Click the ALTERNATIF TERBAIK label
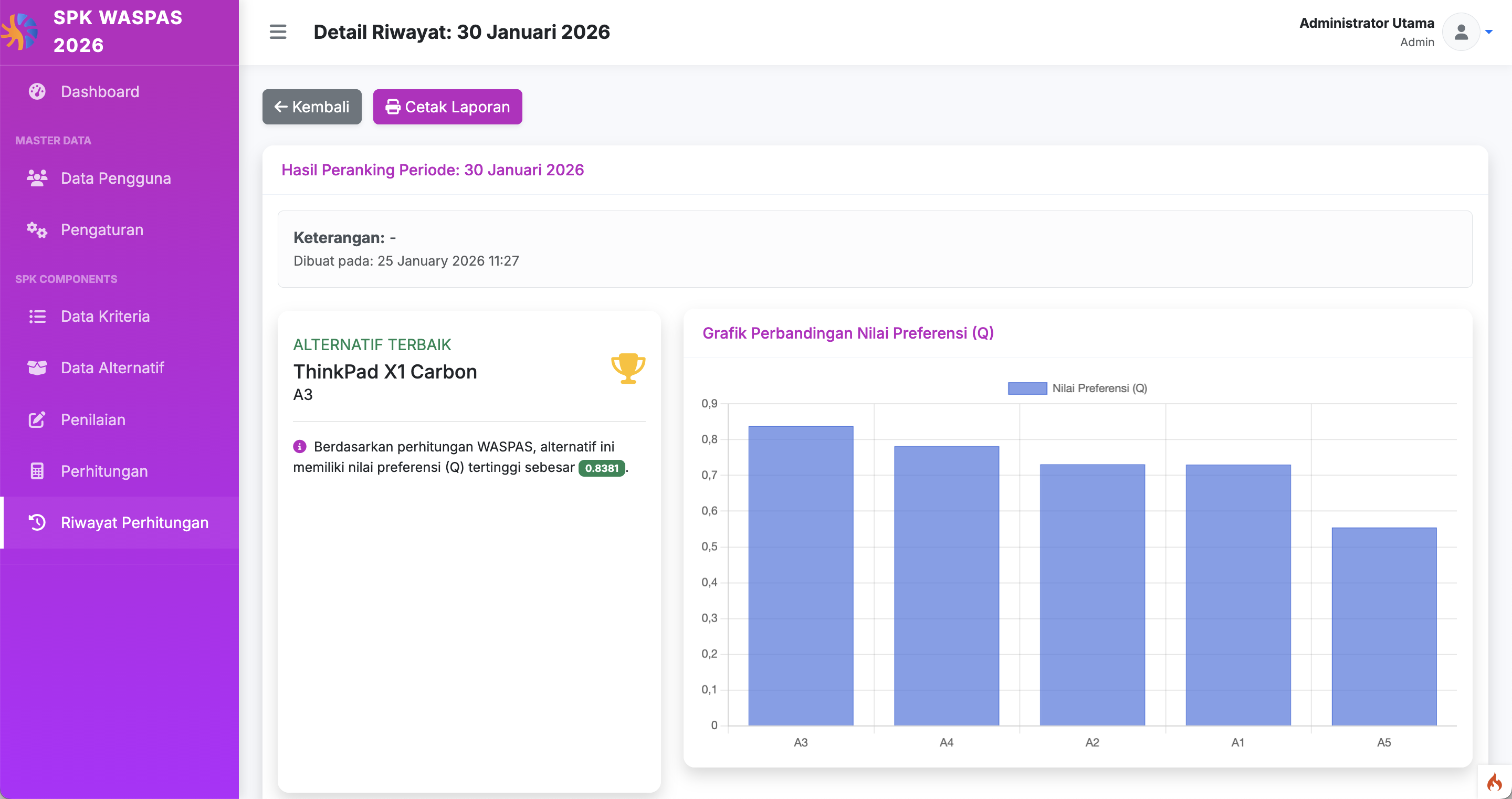The height and width of the screenshot is (799, 1512). [x=372, y=344]
